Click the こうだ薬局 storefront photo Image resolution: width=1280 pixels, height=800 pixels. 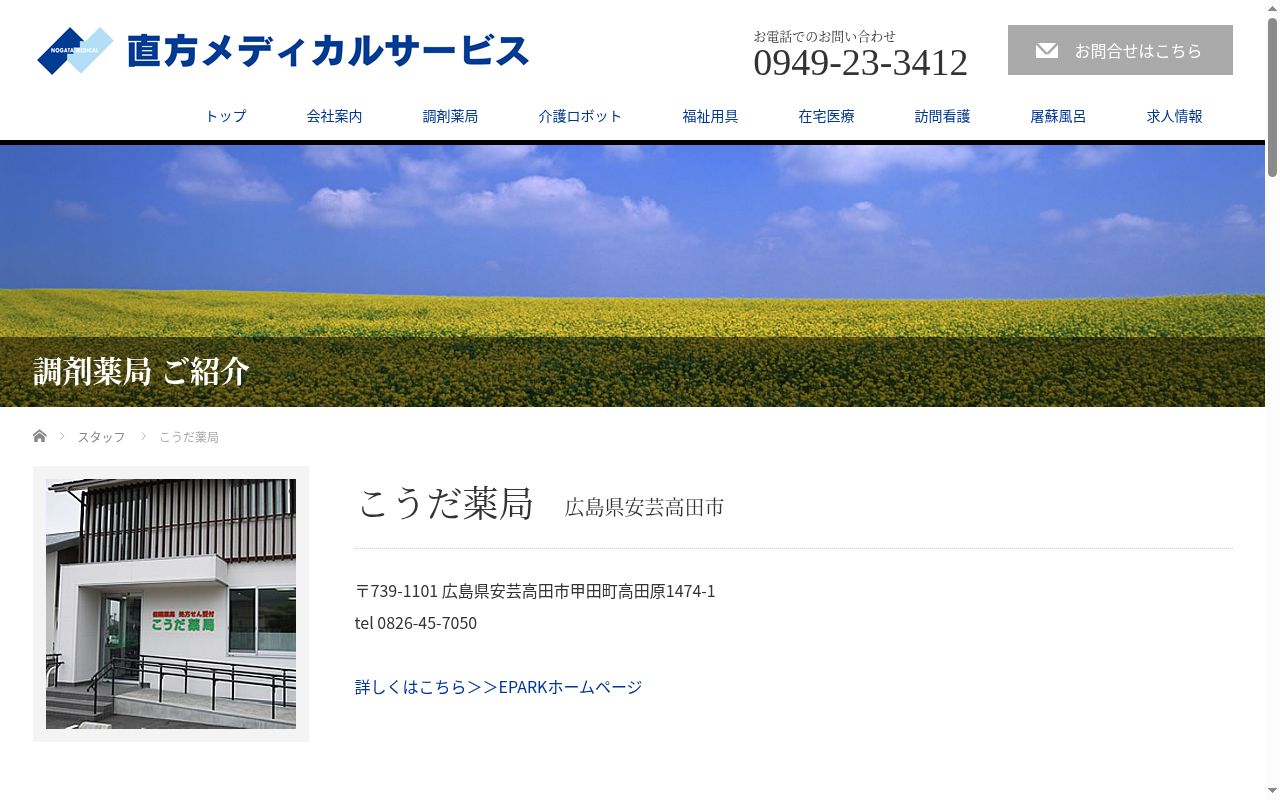point(171,604)
